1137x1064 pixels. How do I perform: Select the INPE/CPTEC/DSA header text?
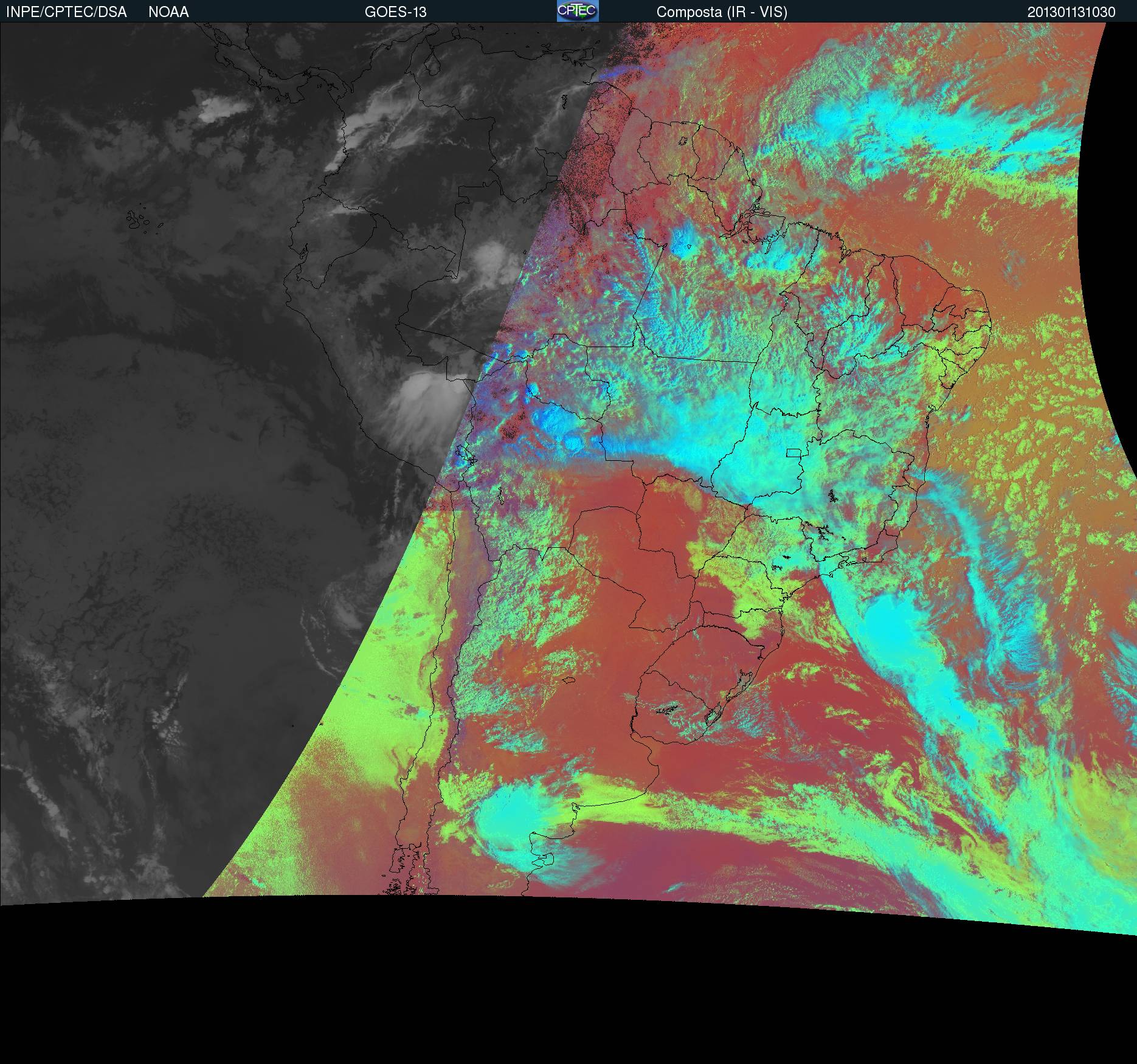tap(66, 12)
